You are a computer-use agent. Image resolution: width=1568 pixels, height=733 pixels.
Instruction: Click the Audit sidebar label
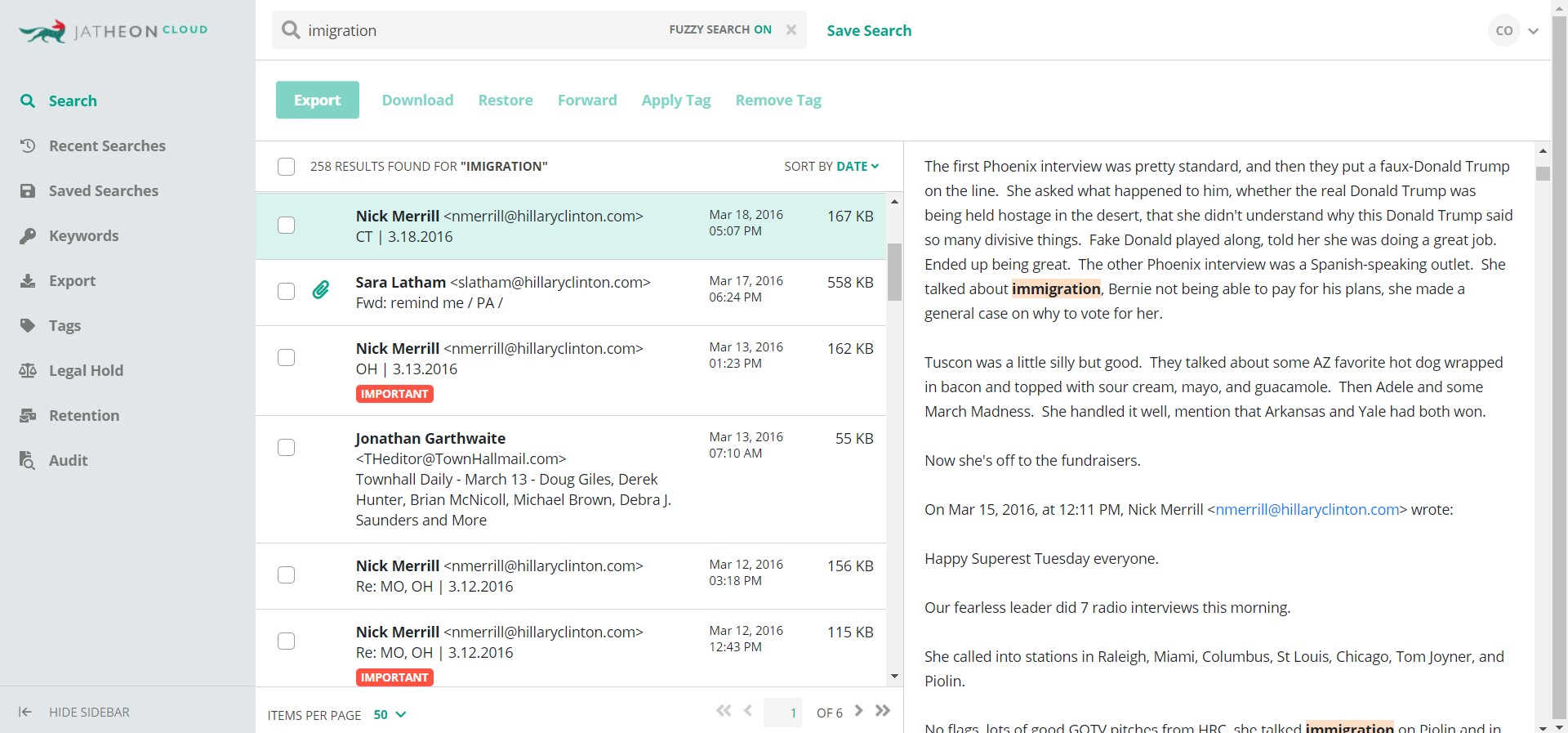[68, 460]
